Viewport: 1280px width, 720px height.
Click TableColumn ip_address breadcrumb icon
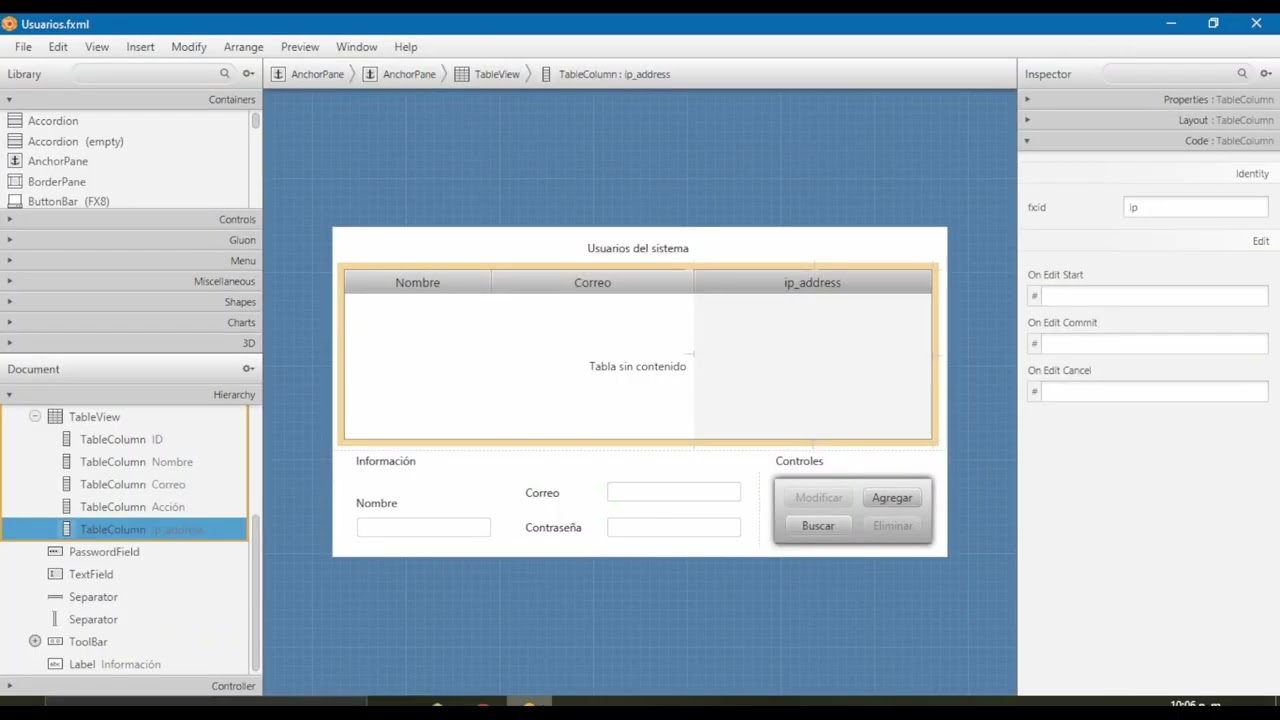coord(546,74)
